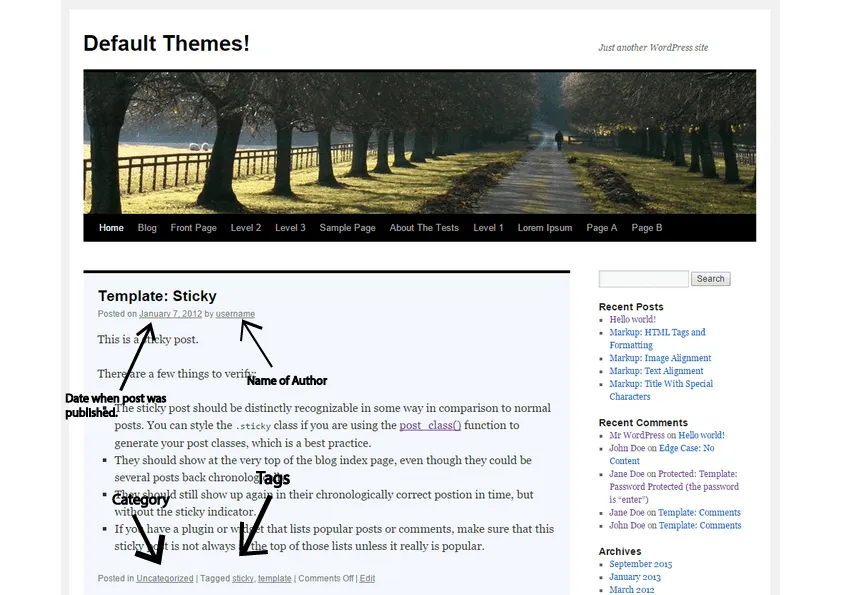Click the template tag link
Viewport: 842px width, 595px height.
pos(274,578)
